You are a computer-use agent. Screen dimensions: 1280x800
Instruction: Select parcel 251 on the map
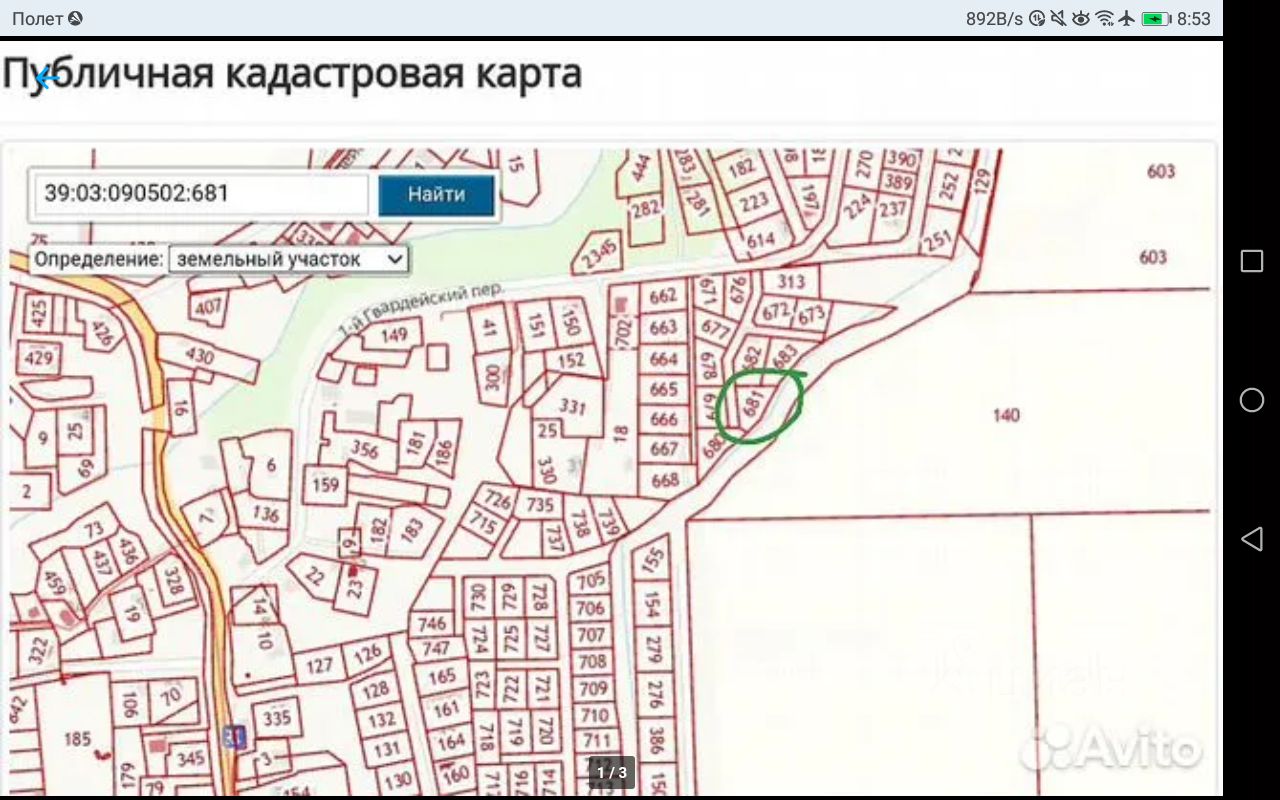tap(937, 241)
